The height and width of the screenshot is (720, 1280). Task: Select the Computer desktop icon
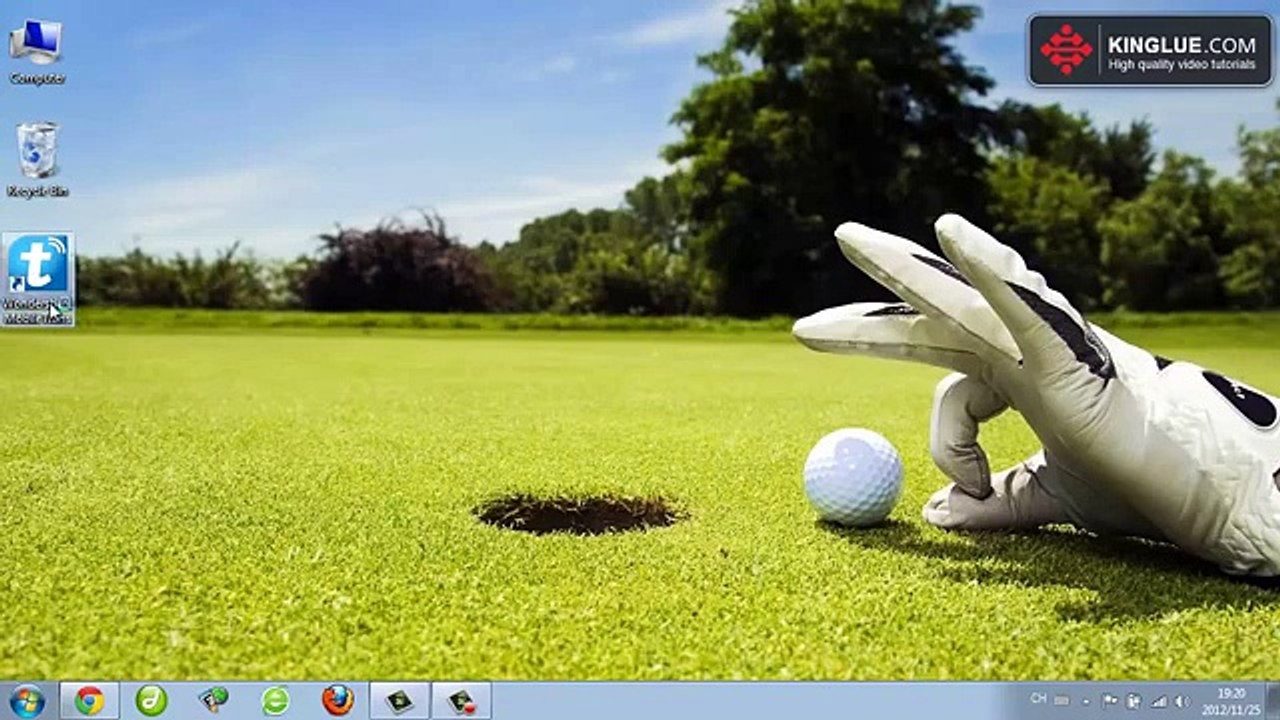37,52
